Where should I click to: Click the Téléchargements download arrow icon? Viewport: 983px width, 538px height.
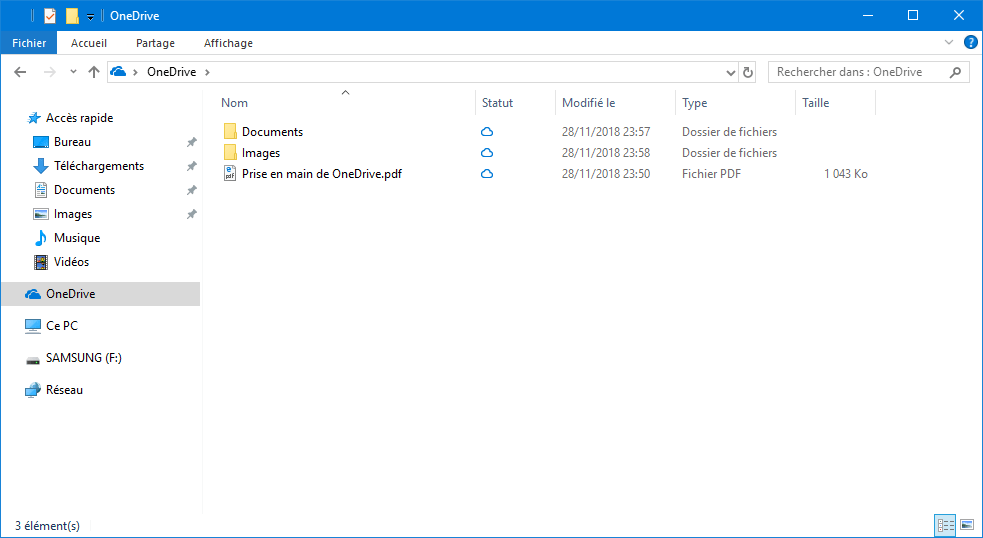[41, 166]
